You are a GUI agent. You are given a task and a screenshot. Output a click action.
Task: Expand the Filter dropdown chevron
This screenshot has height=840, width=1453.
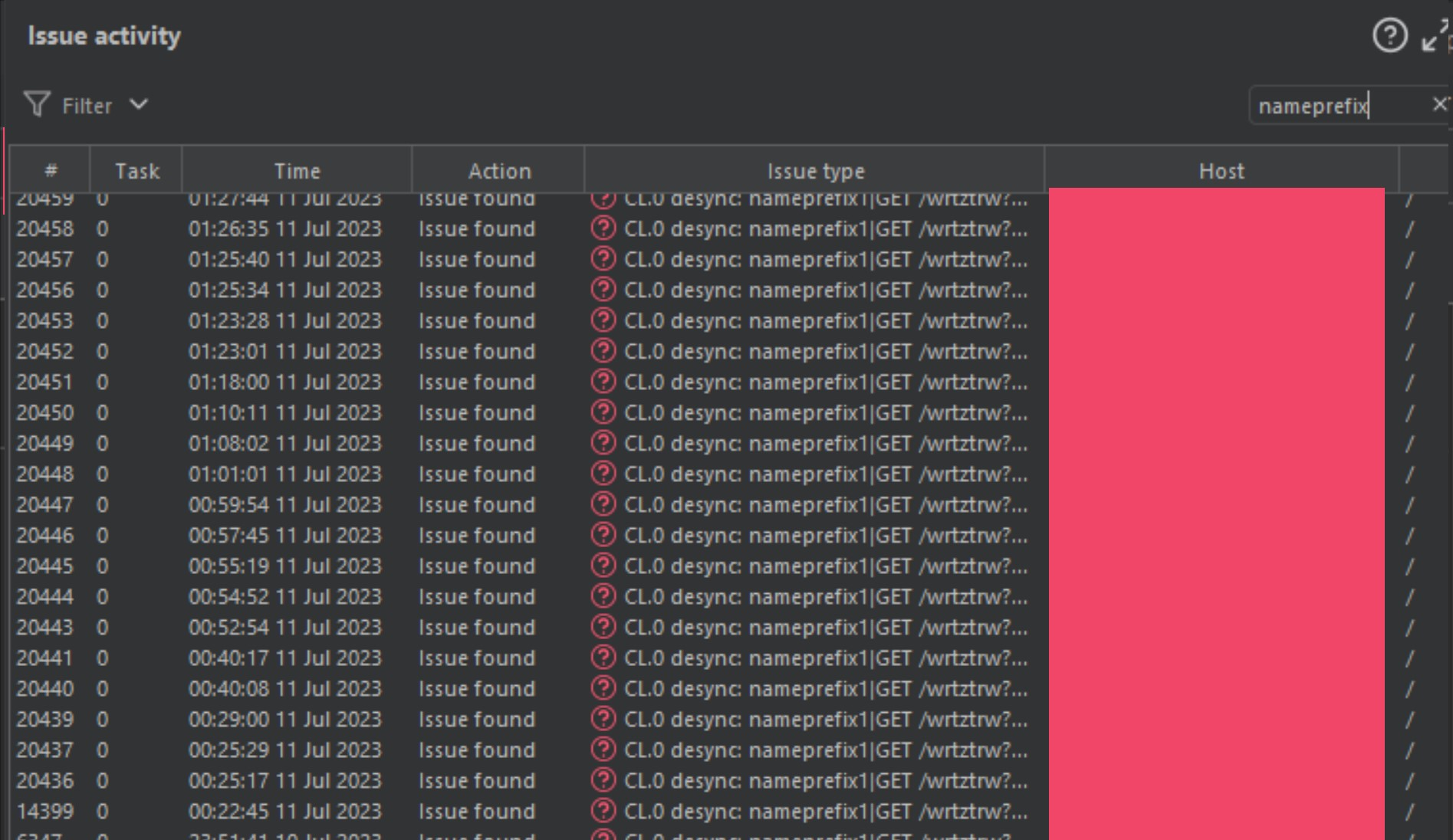(138, 103)
